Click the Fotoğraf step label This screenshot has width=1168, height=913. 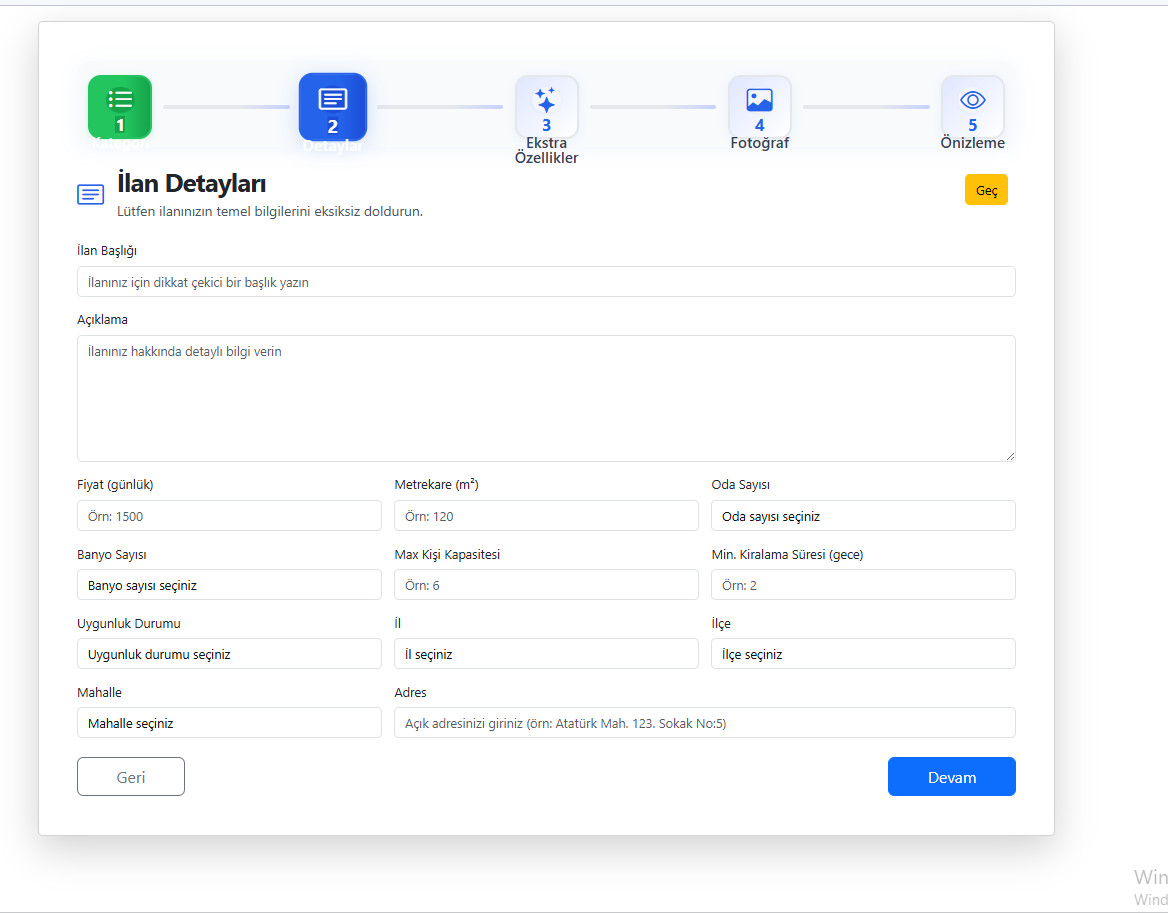(x=759, y=143)
